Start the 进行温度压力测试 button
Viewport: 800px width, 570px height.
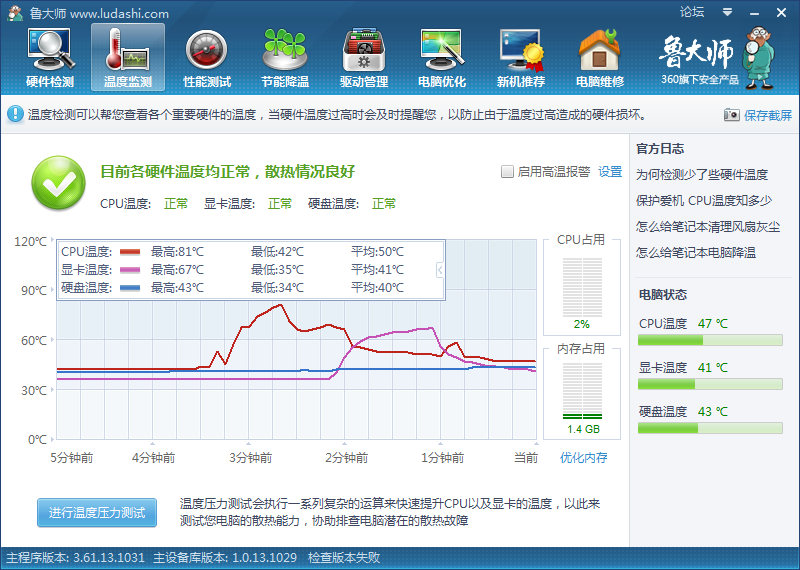pos(97,512)
